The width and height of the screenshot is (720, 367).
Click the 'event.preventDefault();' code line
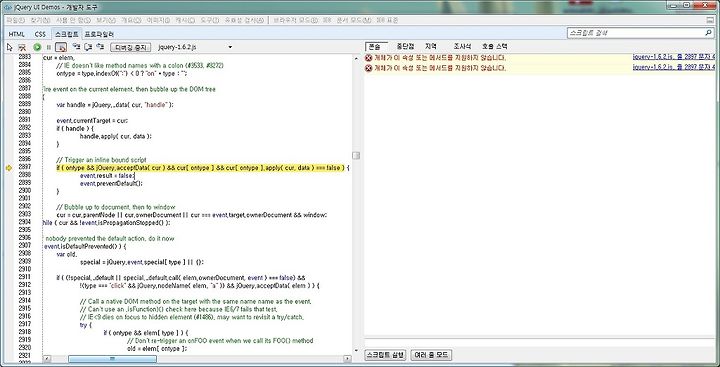111,183
